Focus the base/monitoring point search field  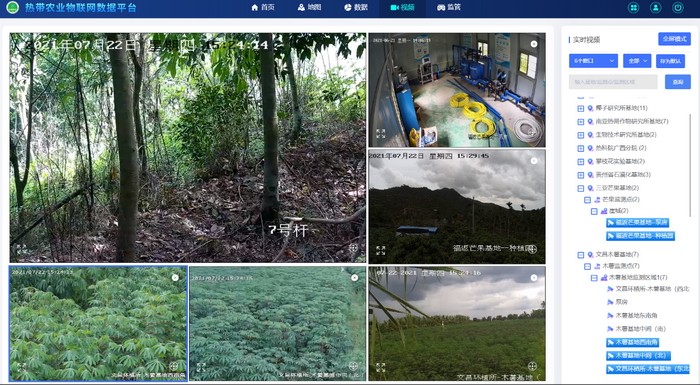tap(613, 82)
